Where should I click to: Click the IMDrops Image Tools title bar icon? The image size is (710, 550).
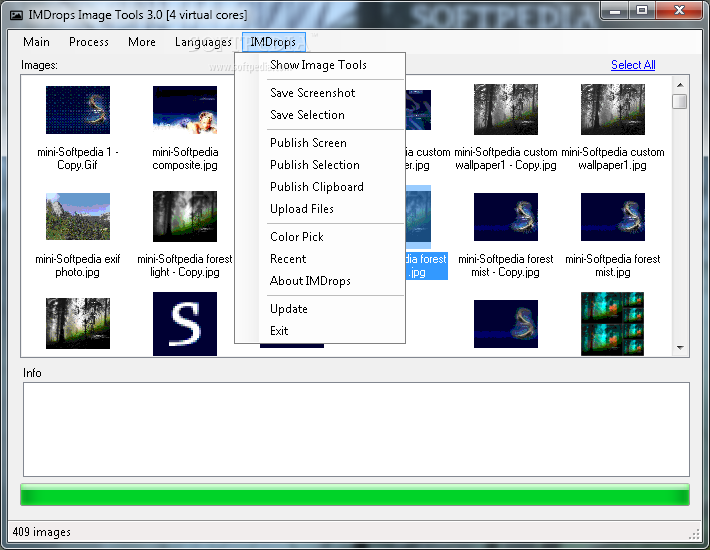[x=17, y=15]
